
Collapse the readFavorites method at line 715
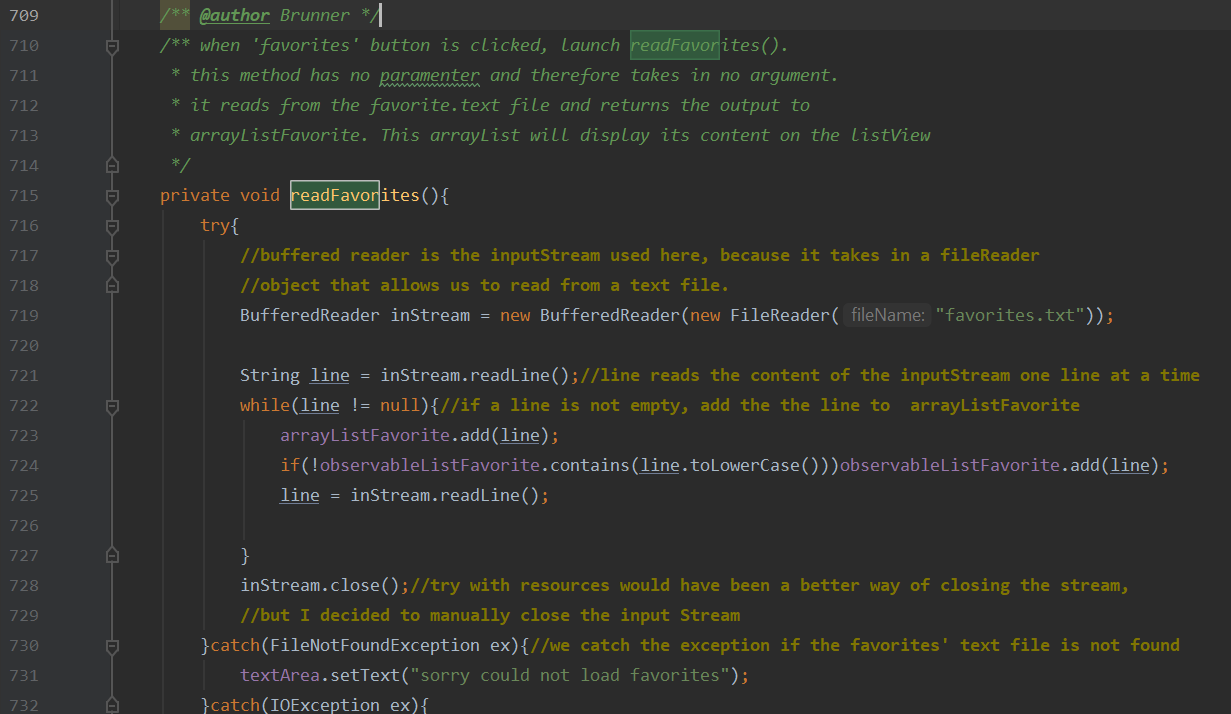[112, 196]
